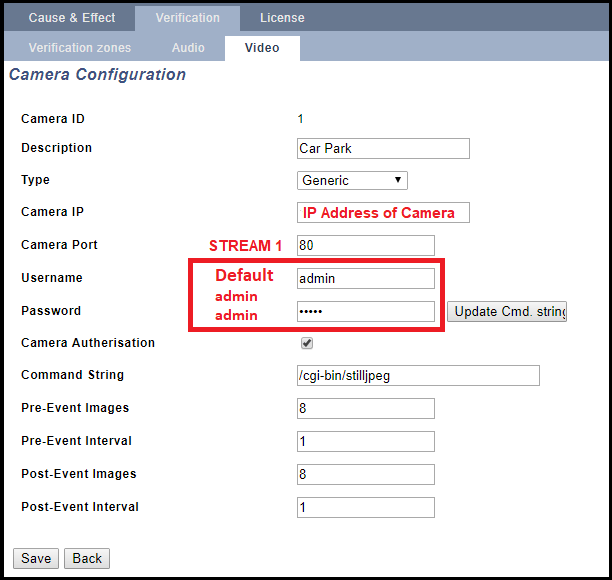
Task: Focus the Post-Event Images field
Action: (365, 474)
